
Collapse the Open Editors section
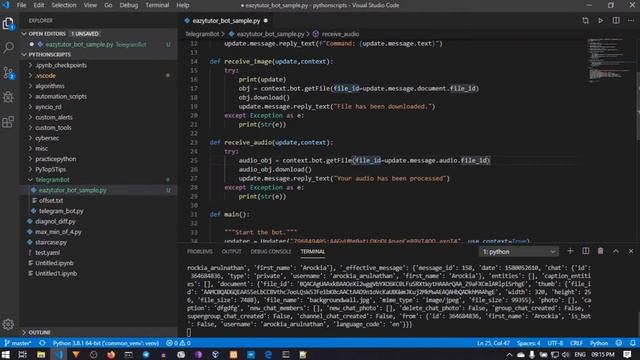click(99, 33)
